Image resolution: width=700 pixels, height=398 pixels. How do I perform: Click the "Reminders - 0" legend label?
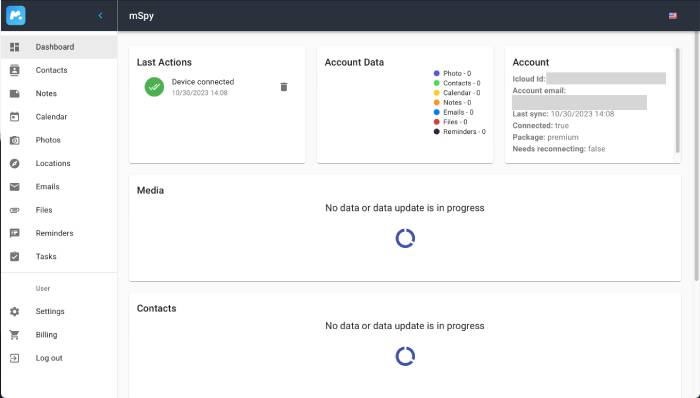(x=464, y=132)
